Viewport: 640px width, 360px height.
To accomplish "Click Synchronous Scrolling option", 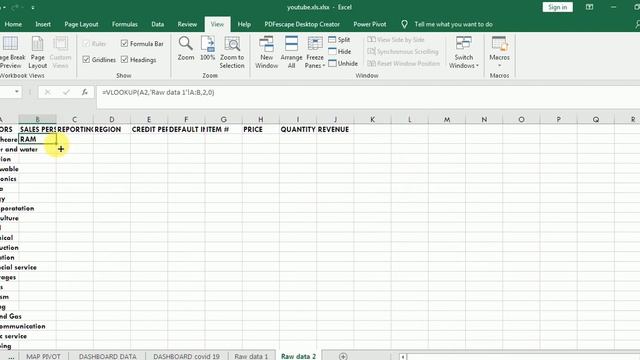I will (403, 51).
